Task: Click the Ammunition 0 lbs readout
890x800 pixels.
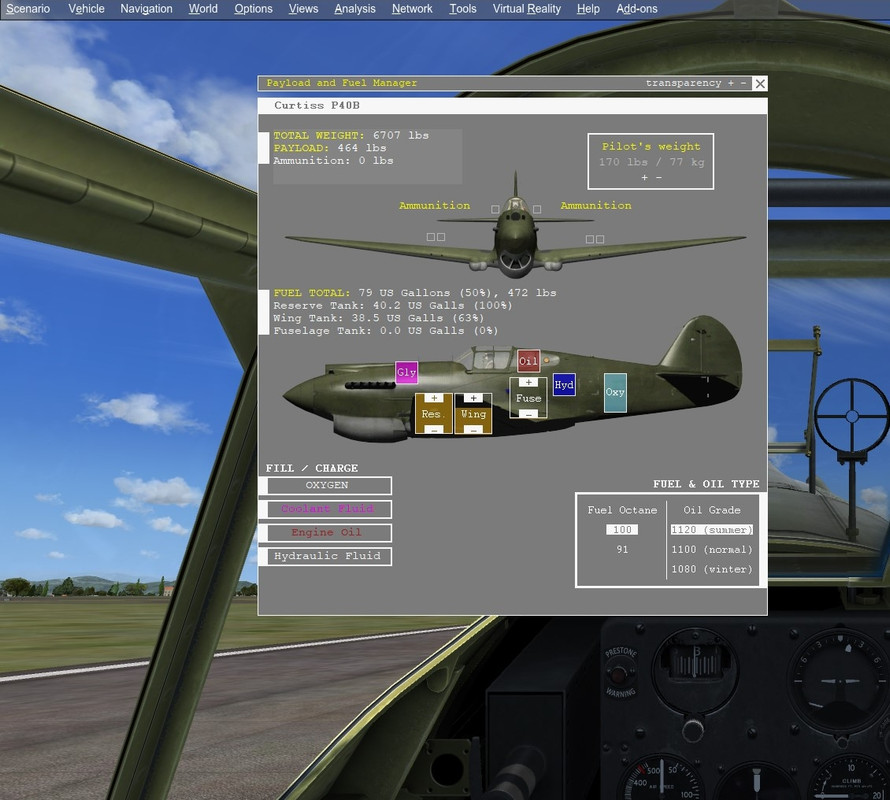Action: 333,160
